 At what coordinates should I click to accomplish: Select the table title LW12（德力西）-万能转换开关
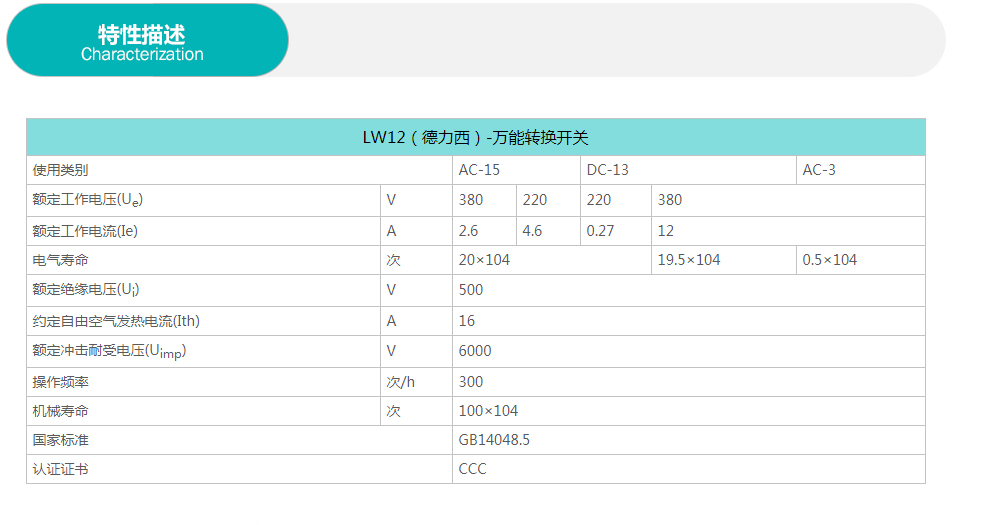pos(475,138)
